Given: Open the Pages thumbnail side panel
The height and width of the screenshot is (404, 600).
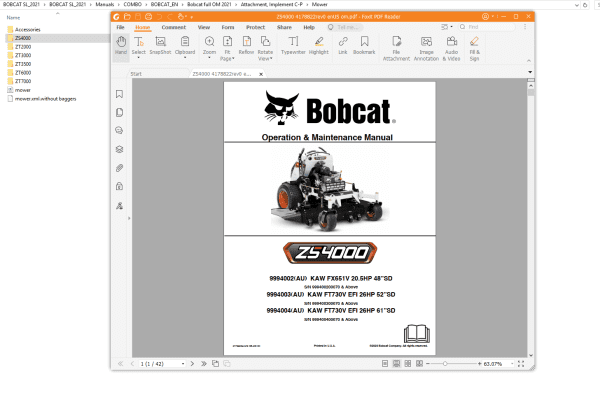Looking at the screenshot, I should (x=119, y=112).
